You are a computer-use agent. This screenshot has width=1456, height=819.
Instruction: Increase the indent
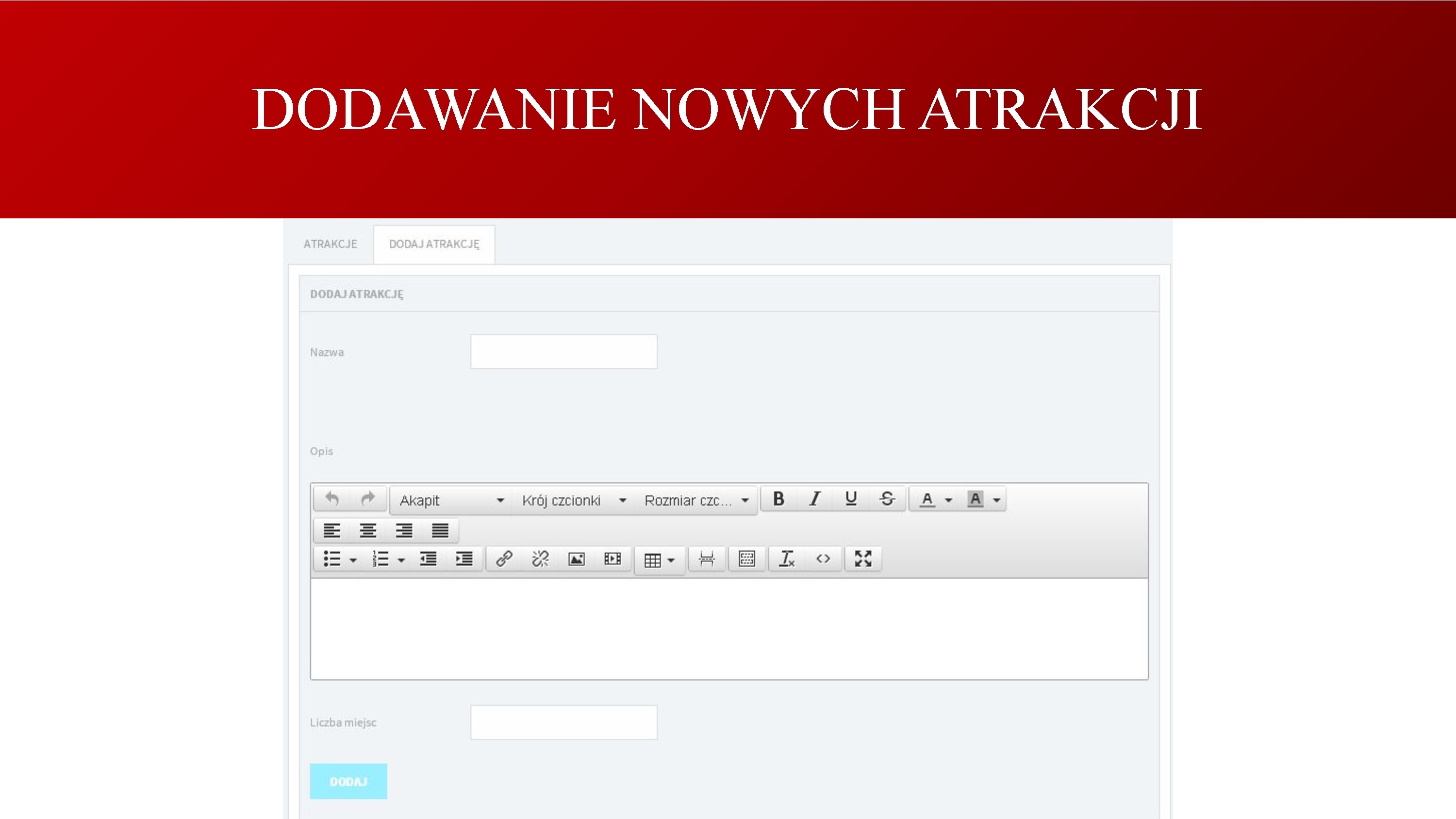point(464,559)
